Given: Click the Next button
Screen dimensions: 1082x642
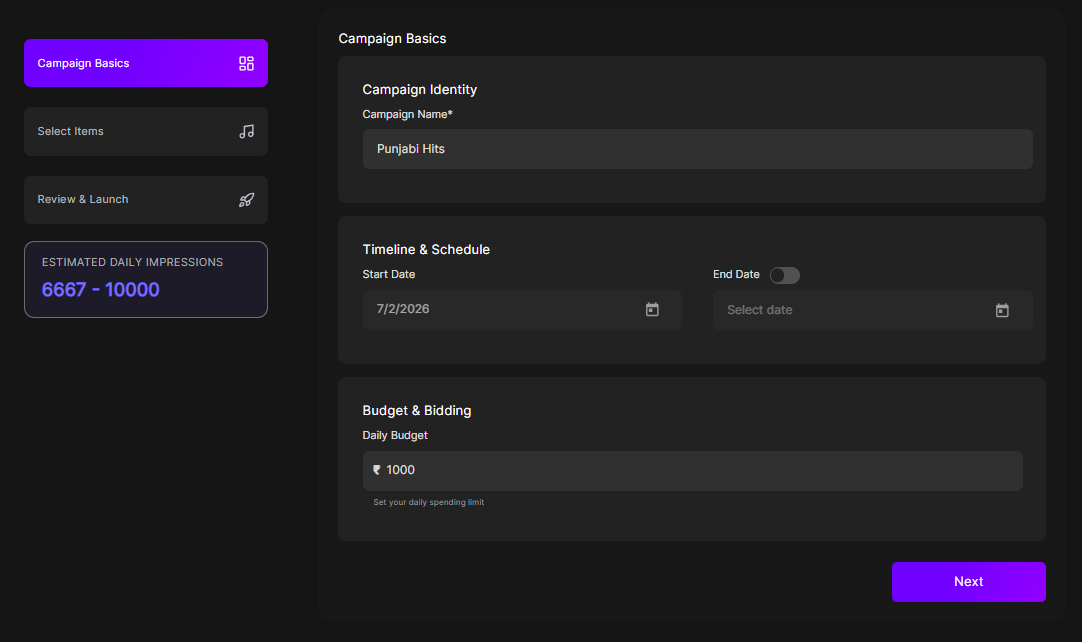Looking at the screenshot, I should (968, 582).
